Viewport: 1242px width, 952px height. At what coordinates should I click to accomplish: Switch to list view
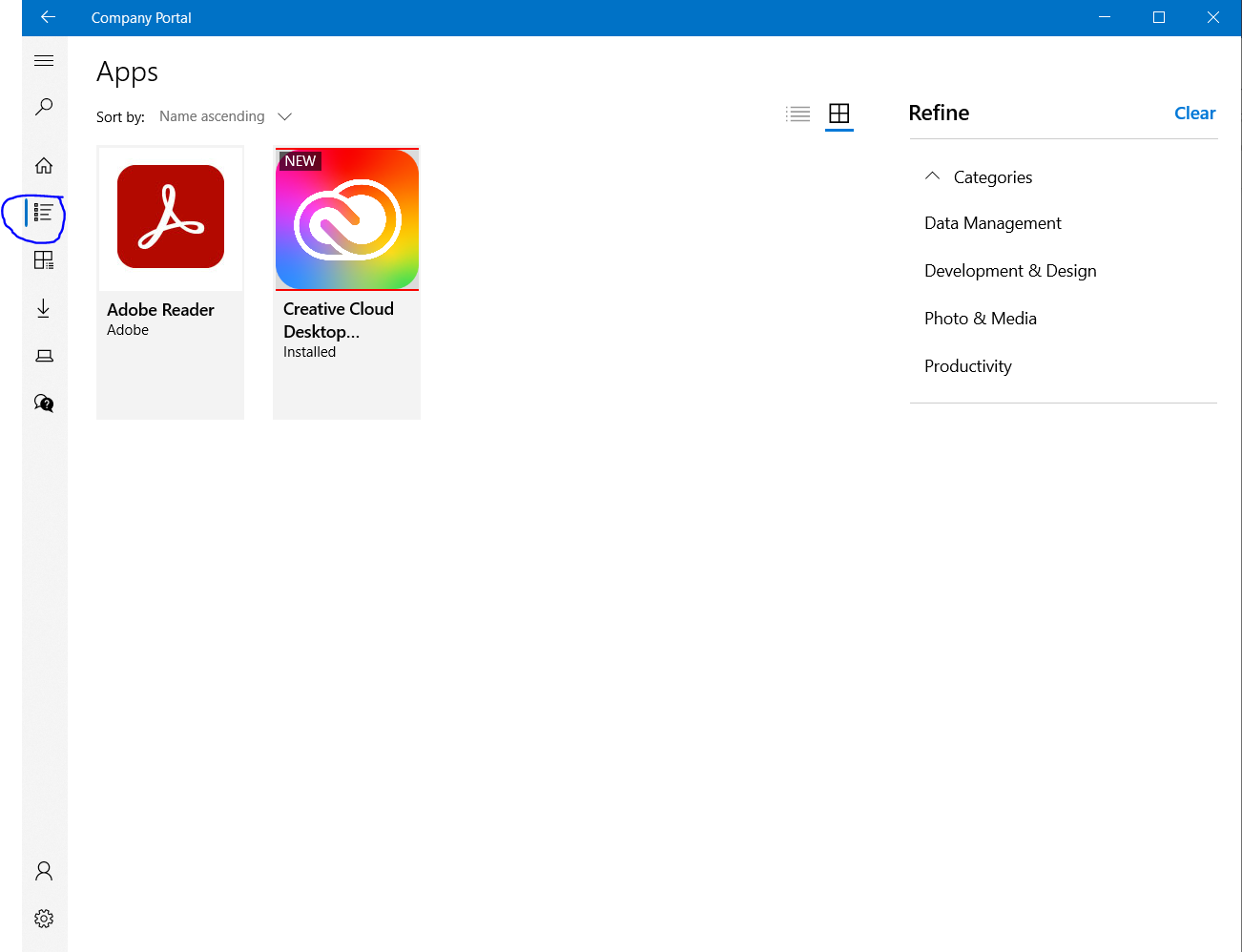[798, 114]
